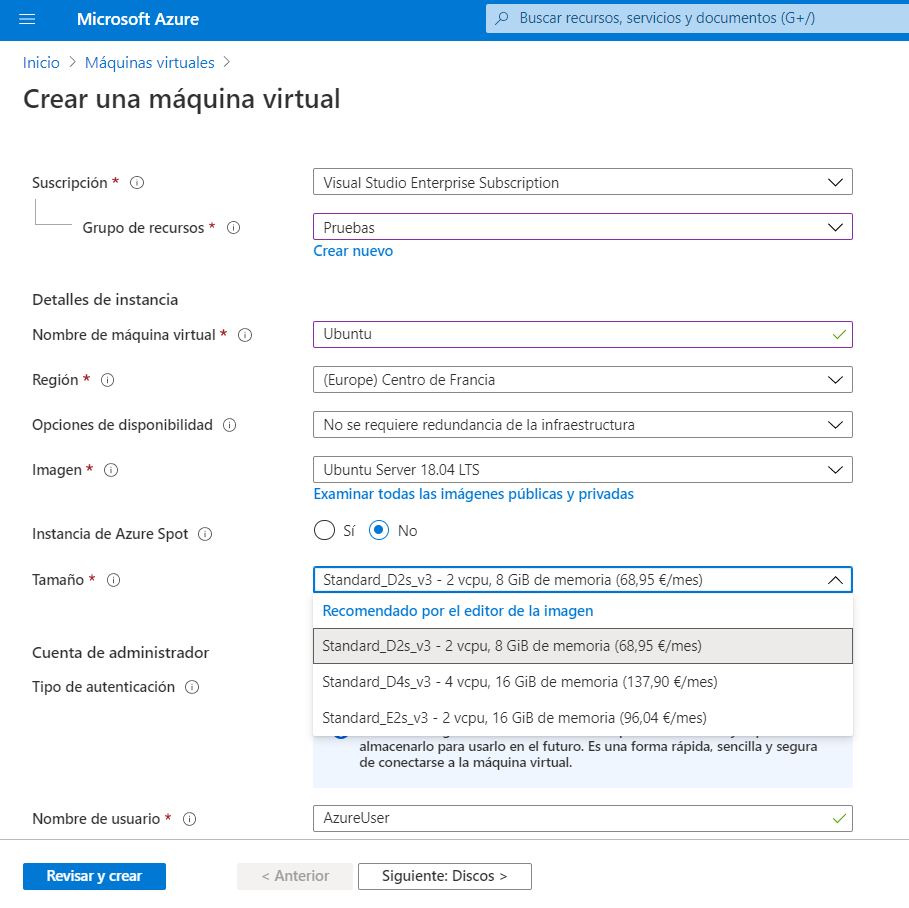Open Opciones de disponibilidad dropdown
Image resolution: width=909 pixels, height=908 pixels.
(583, 424)
